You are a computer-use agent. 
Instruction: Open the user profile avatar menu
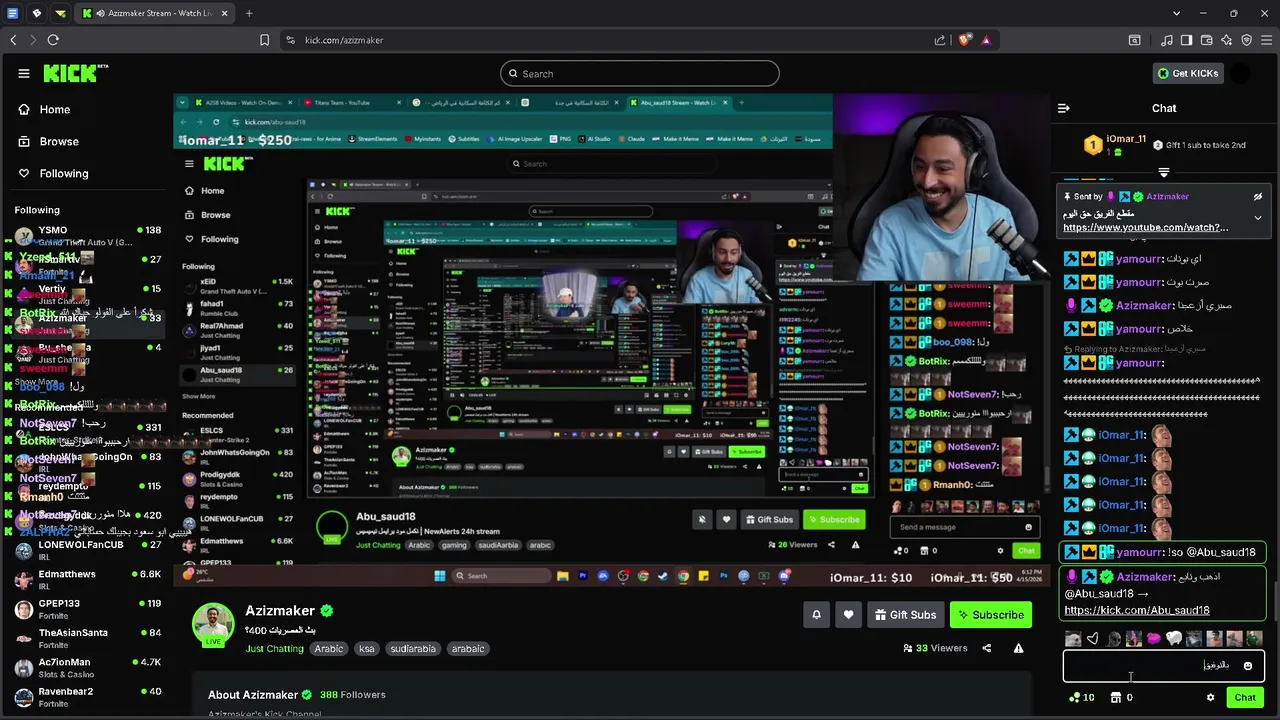click(x=1240, y=73)
